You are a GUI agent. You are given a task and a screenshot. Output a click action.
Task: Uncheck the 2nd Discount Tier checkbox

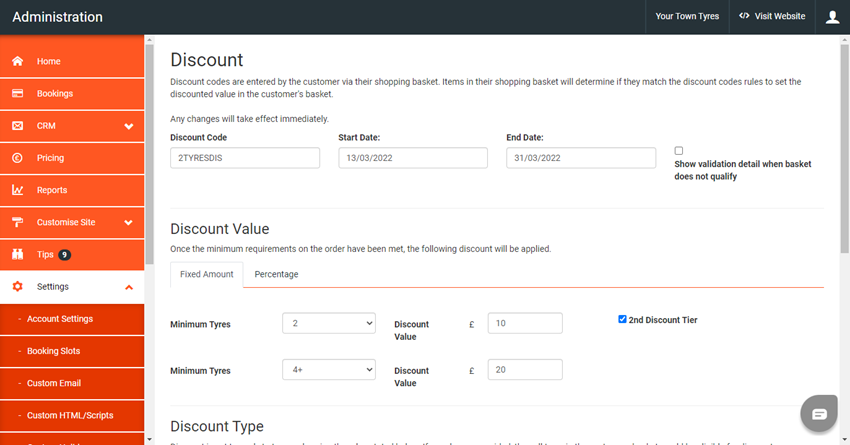622,320
